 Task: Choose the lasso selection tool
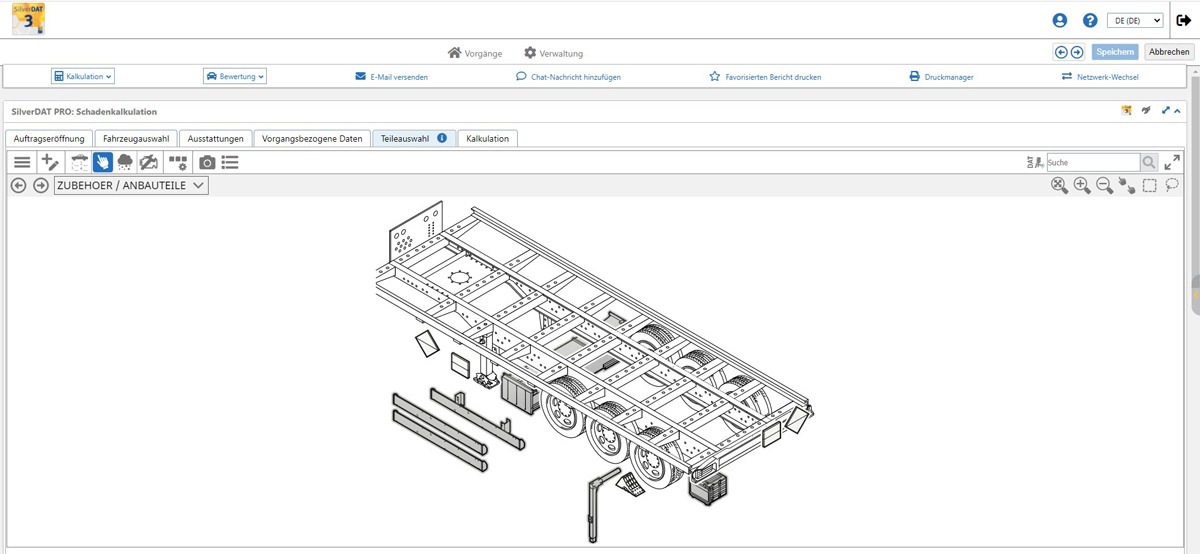1172,185
